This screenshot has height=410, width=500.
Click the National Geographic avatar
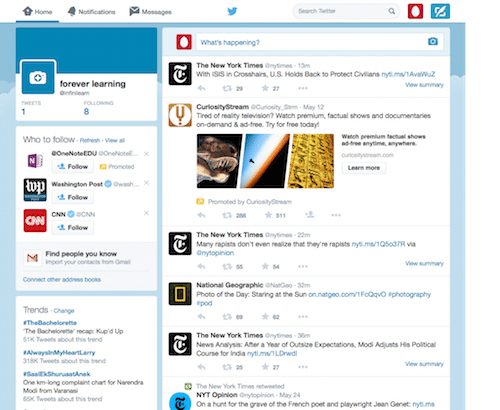(x=180, y=294)
